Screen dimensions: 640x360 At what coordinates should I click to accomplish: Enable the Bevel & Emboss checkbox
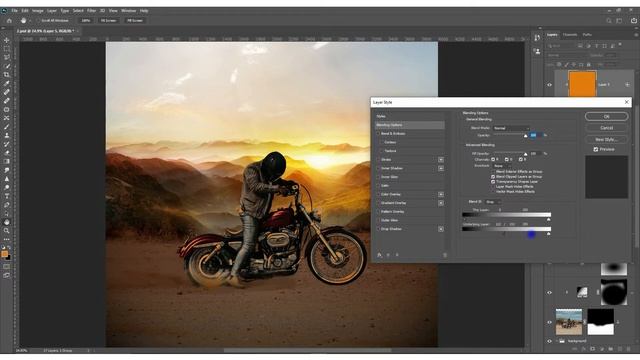tap(378, 133)
